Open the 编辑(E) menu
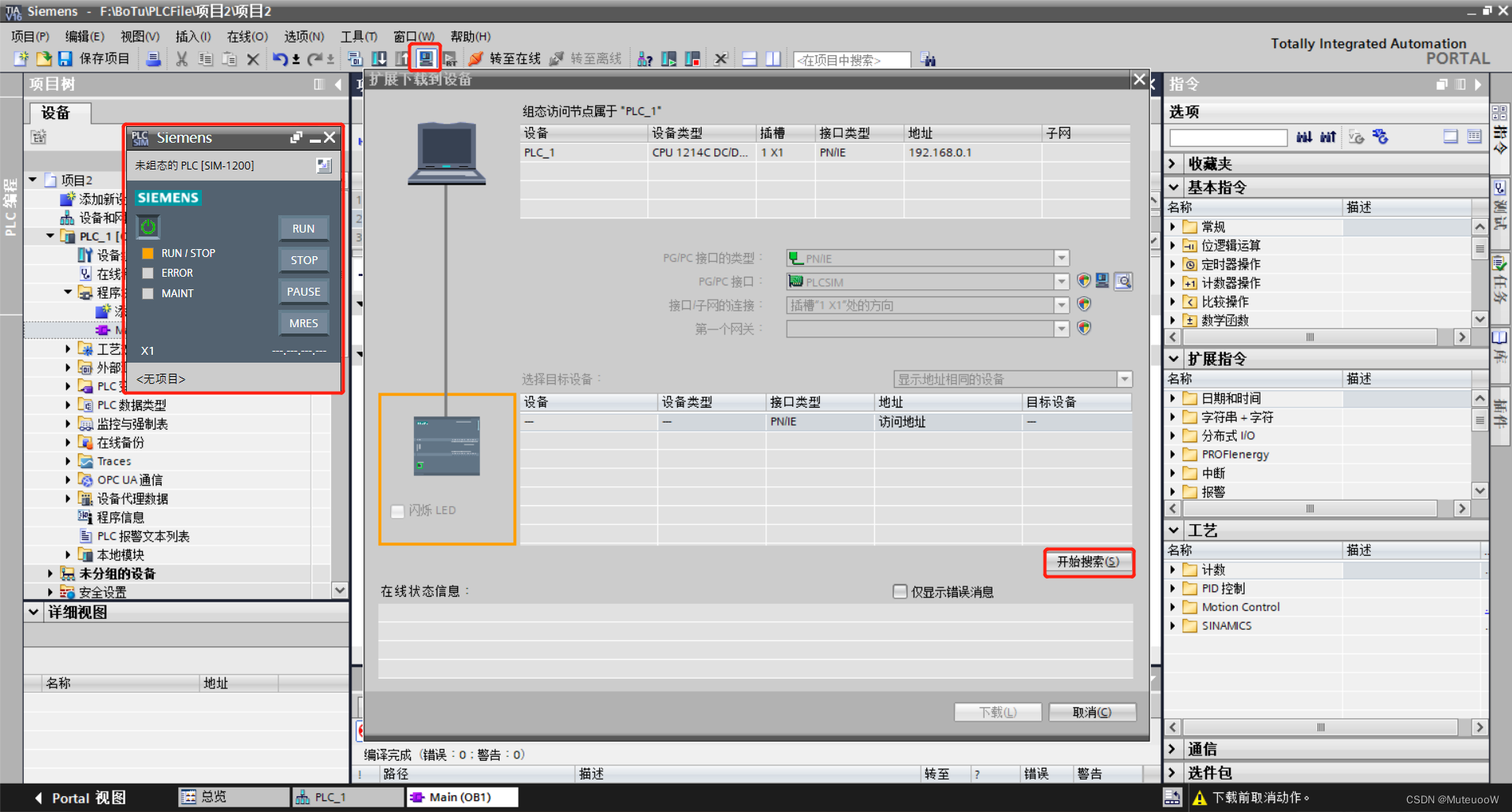This screenshot has width=1512, height=812. (x=84, y=36)
